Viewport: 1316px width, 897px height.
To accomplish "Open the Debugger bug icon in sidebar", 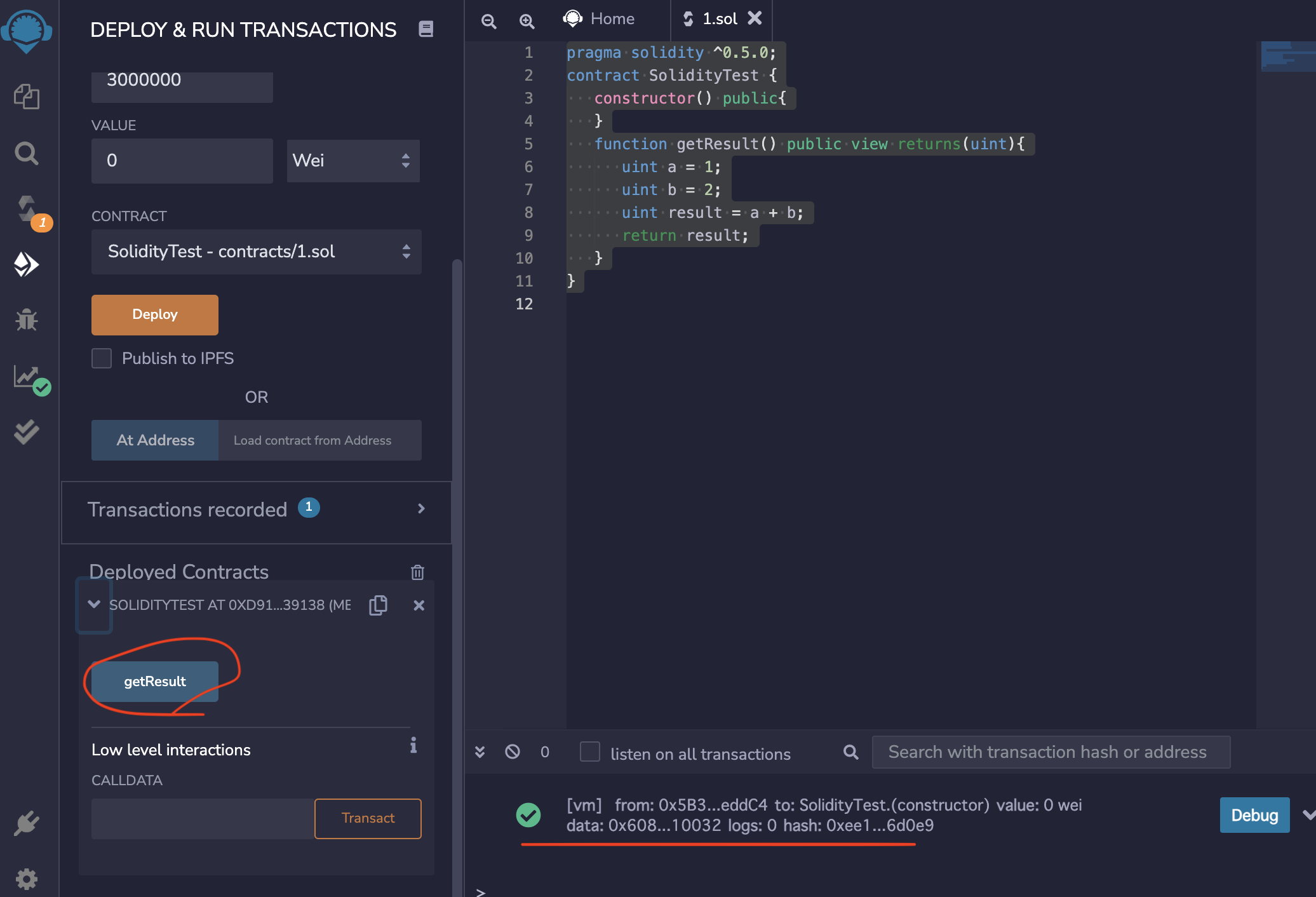I will click(27, 320).
